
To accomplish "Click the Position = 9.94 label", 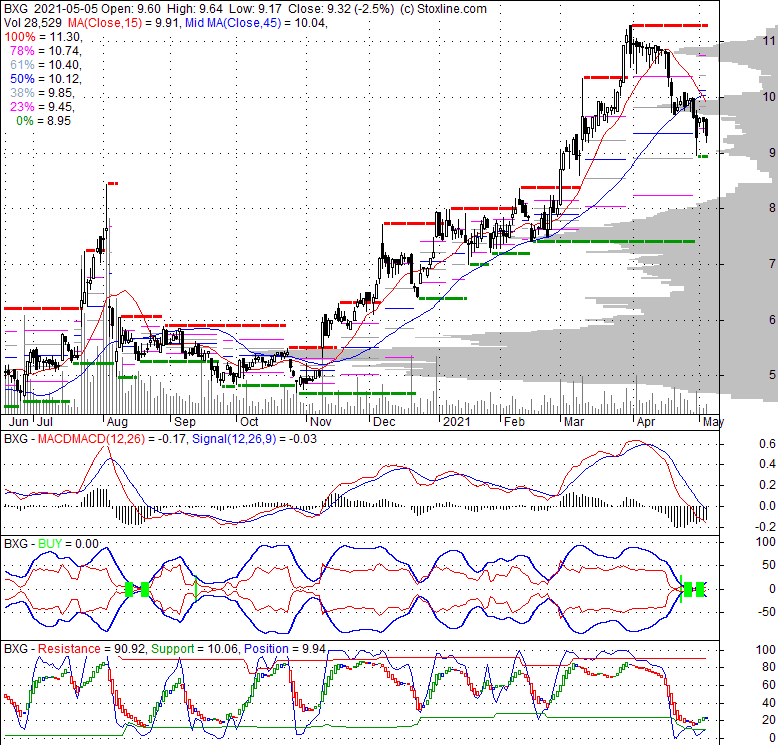I will point(285,649).
